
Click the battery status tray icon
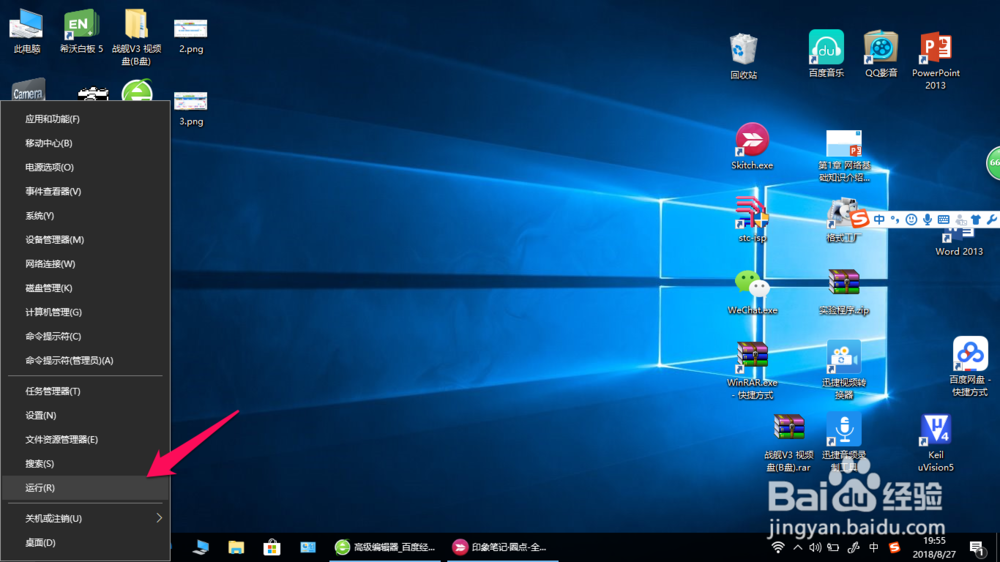[833, 547]
